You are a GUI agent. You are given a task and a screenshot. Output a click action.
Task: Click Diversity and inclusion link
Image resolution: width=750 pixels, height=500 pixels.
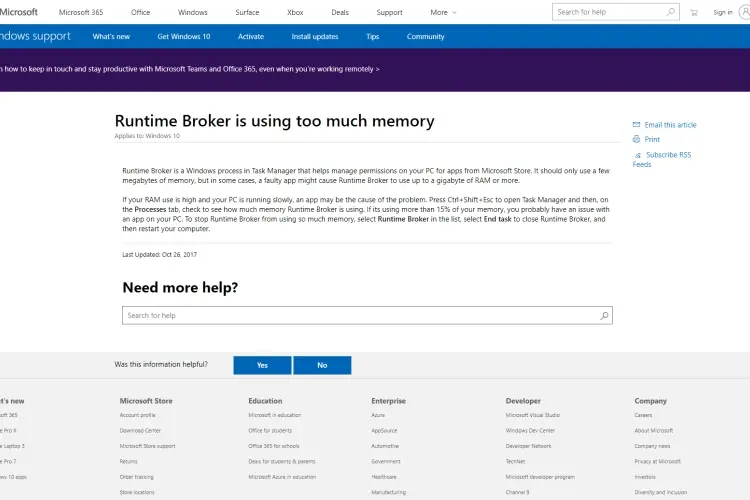661,492
